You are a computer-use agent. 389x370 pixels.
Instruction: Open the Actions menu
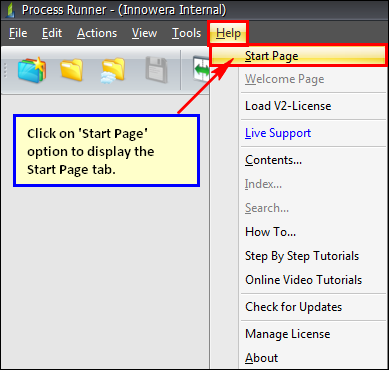[x=97, y=33]
